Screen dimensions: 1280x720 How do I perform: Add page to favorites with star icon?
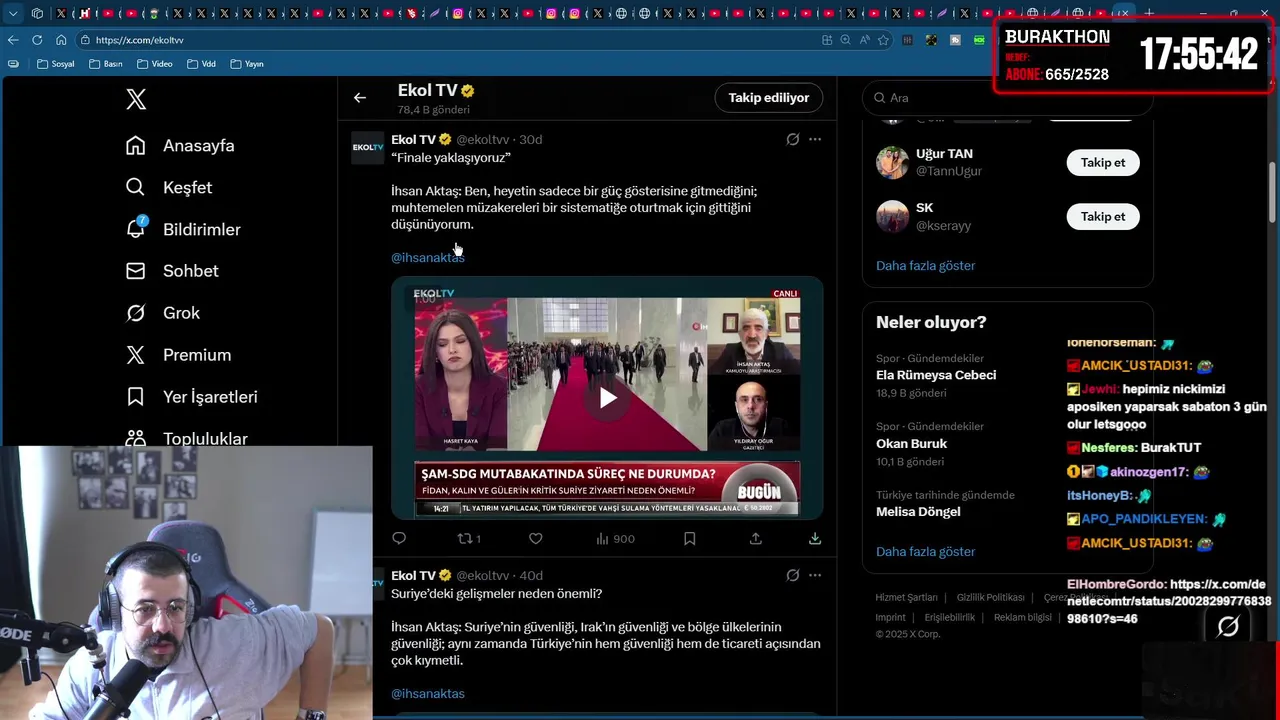click(883, 40)
